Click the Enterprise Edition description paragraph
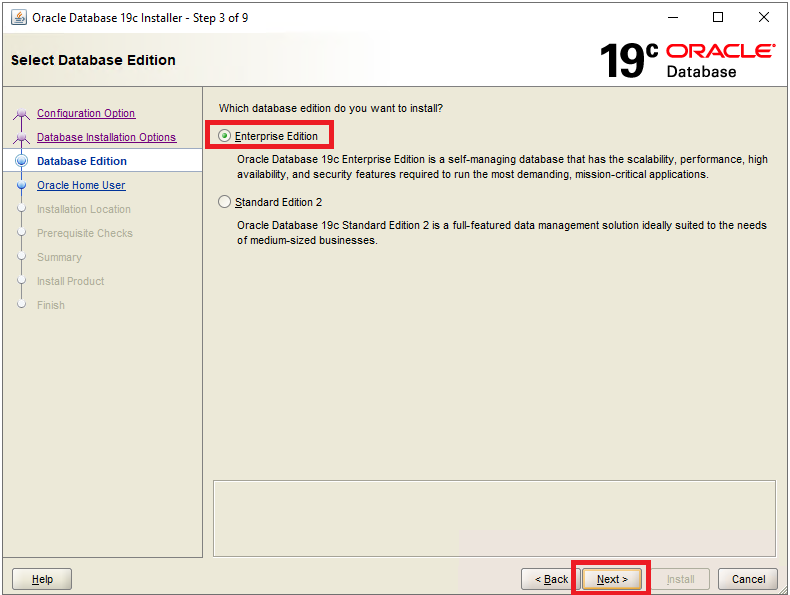Viewport: 790px width, 595px height. click(502, 167)
